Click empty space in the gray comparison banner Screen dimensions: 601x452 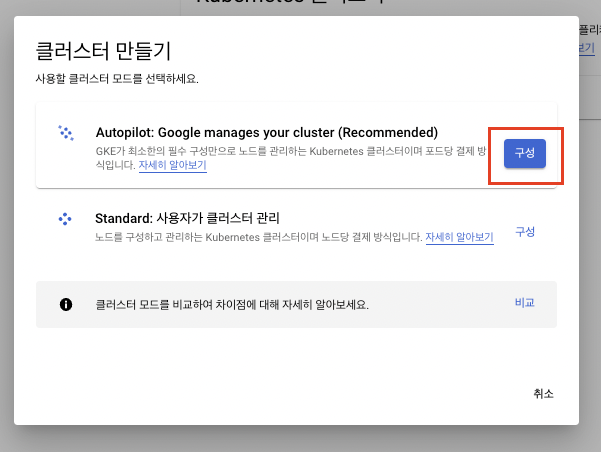coord(440,304)
